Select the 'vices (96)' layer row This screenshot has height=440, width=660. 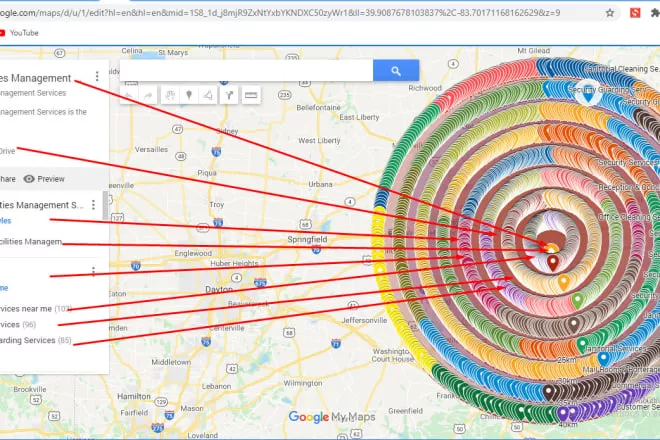coord(18,325)
